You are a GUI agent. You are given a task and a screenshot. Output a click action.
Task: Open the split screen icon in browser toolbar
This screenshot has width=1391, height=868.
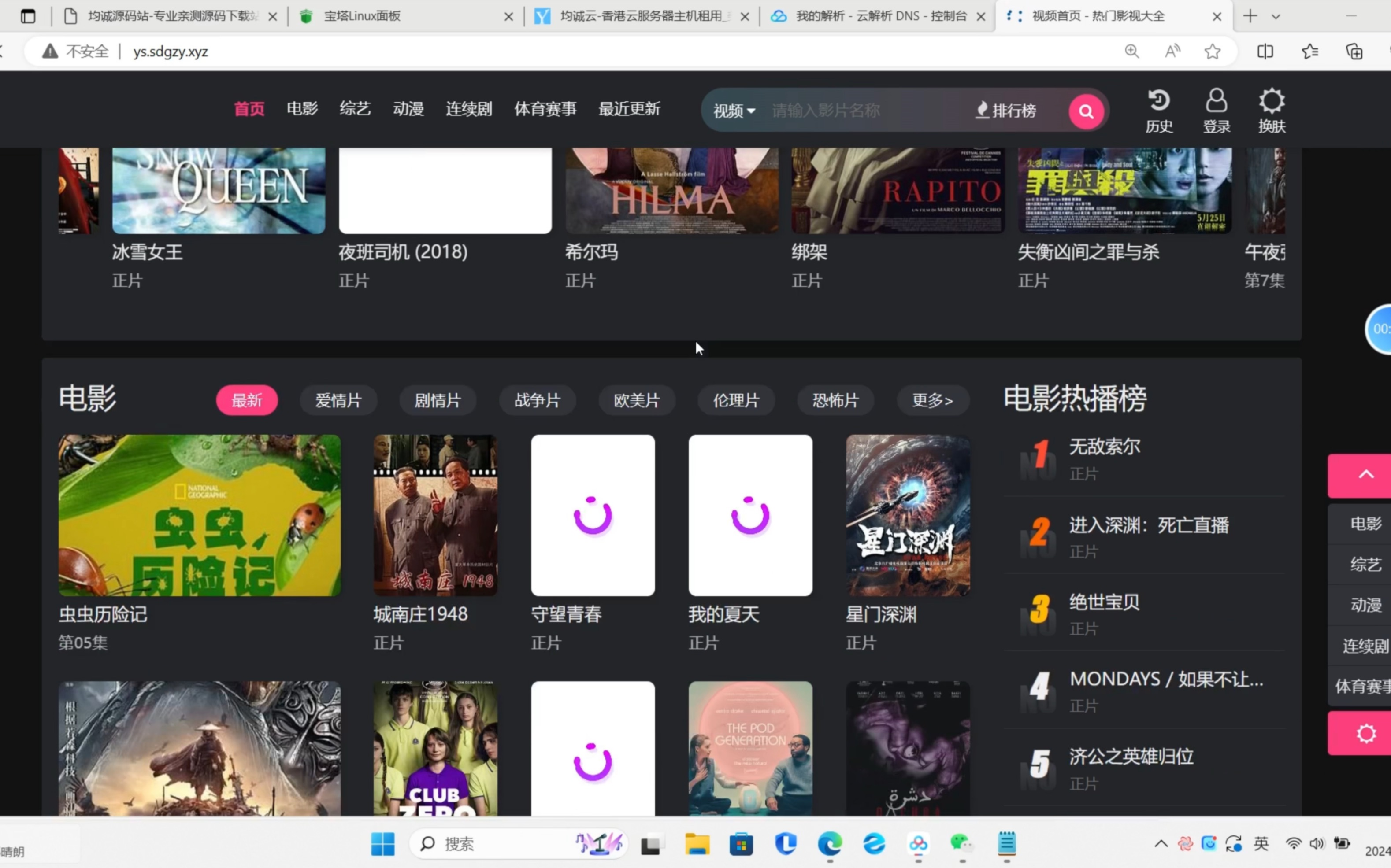pos(1265,51)
